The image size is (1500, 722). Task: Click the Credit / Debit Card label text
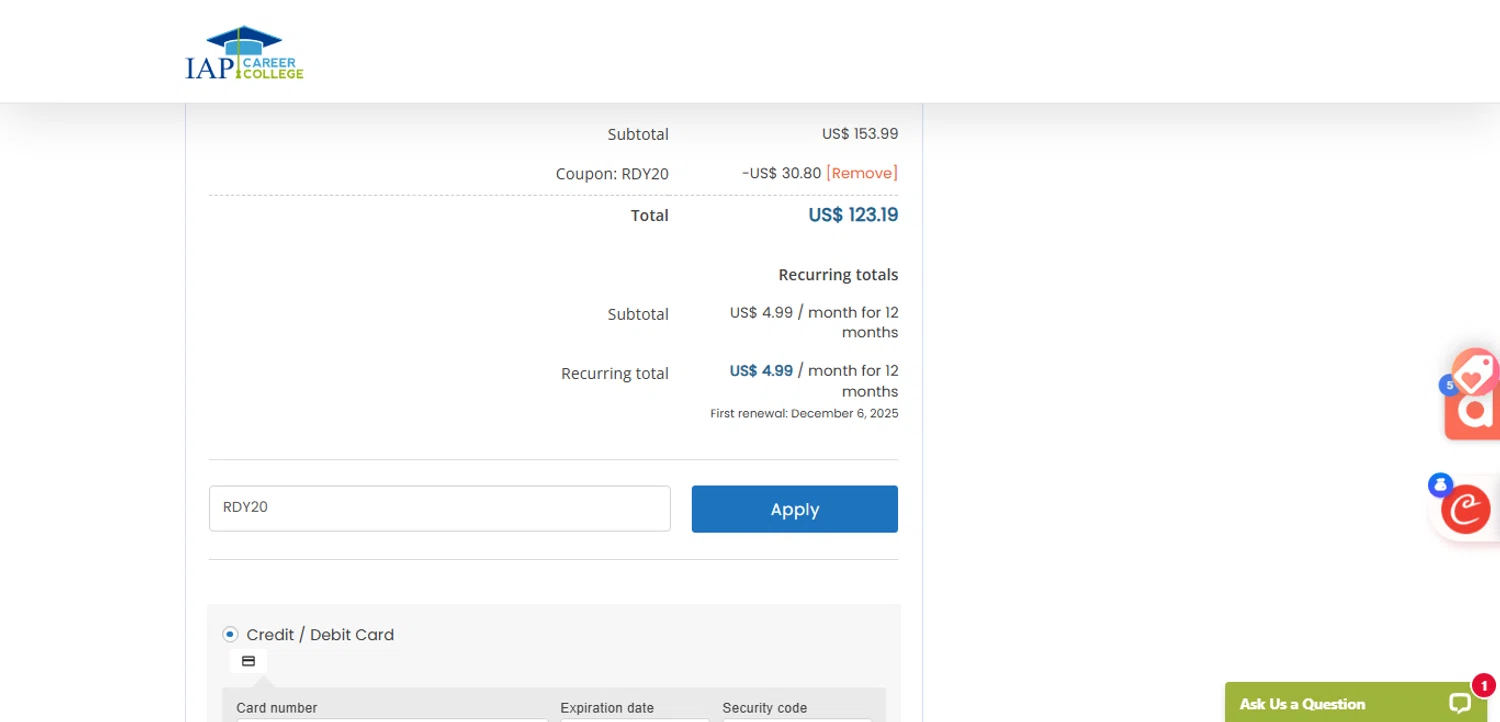point(320,635)
